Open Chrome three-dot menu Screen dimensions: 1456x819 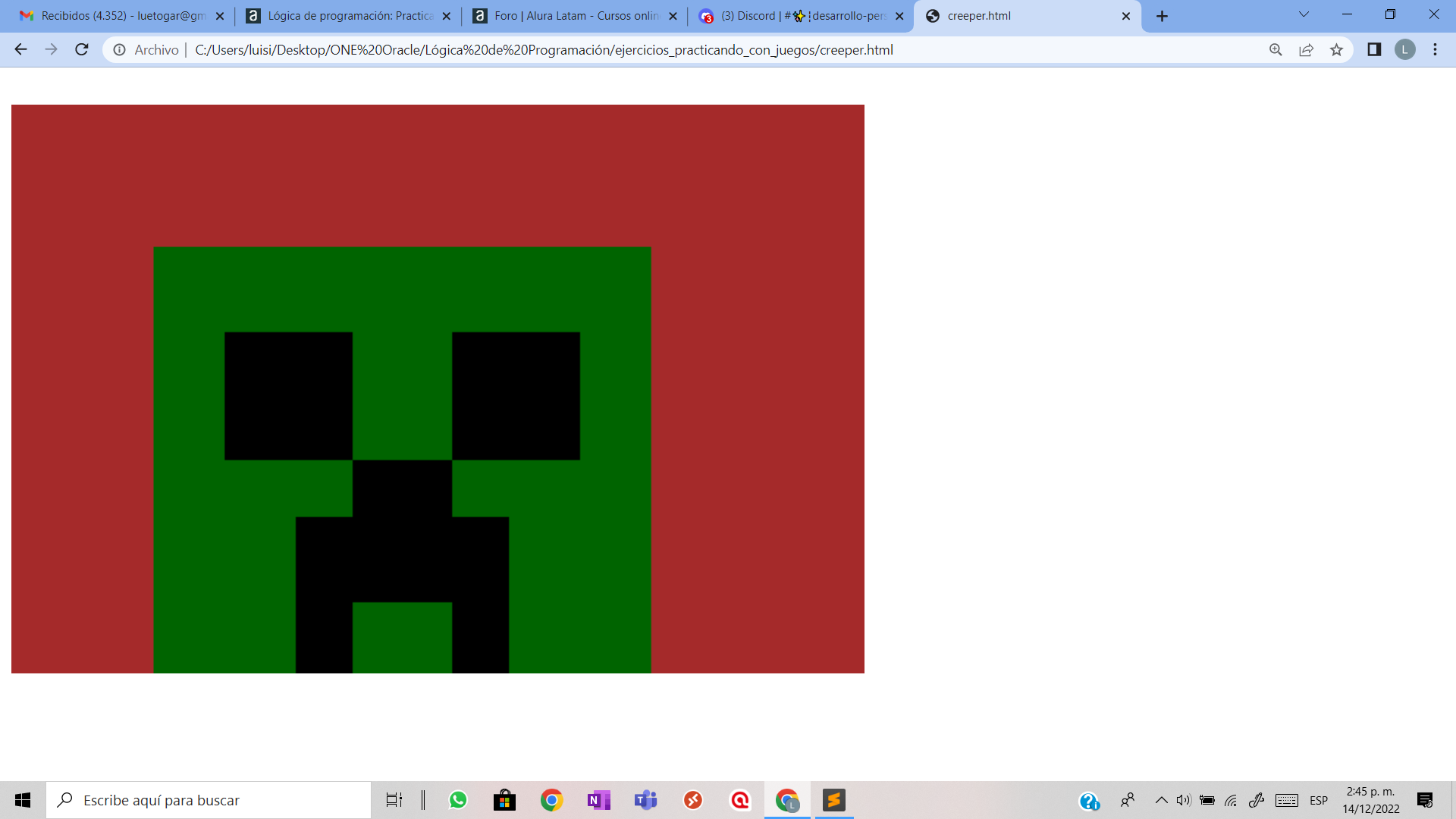coord(1435,49)
